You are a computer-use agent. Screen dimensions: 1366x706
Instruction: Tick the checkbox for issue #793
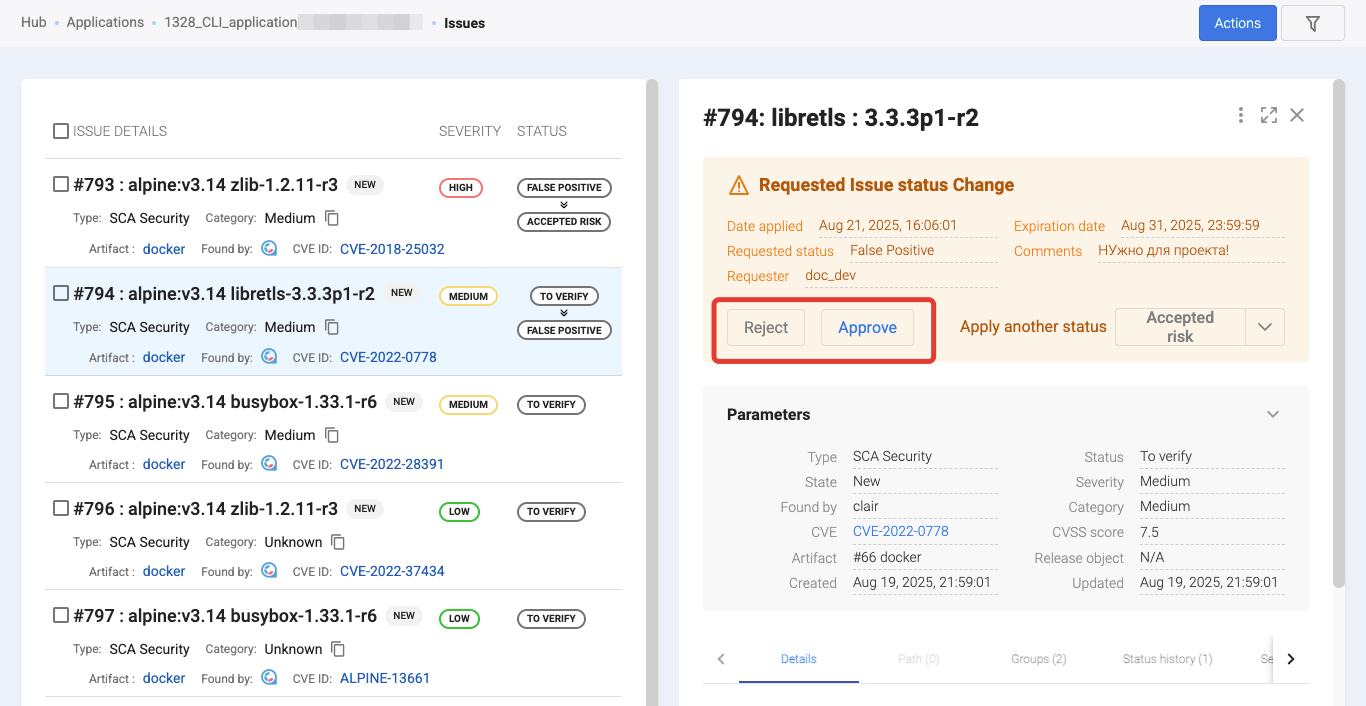pyautogui.click(x=61, y=184)
